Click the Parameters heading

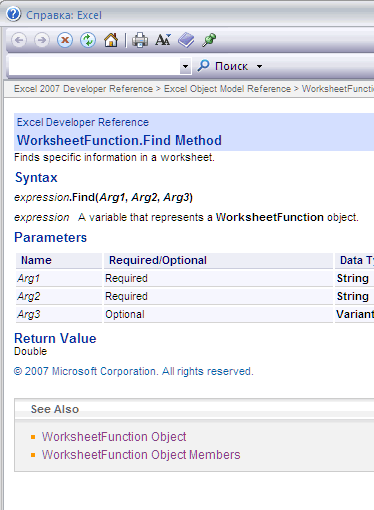50,237
